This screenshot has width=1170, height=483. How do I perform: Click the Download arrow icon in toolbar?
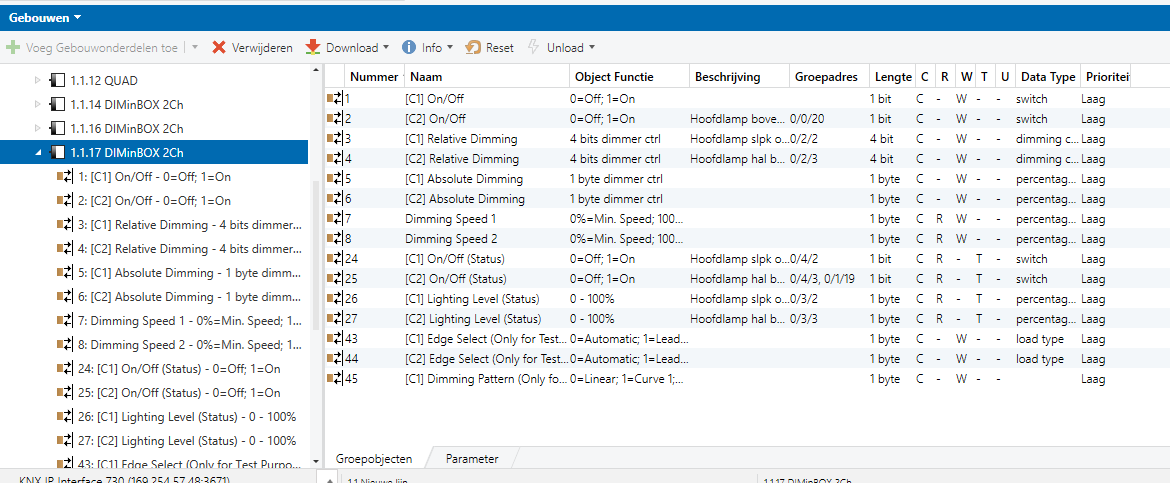pos(313,48)
